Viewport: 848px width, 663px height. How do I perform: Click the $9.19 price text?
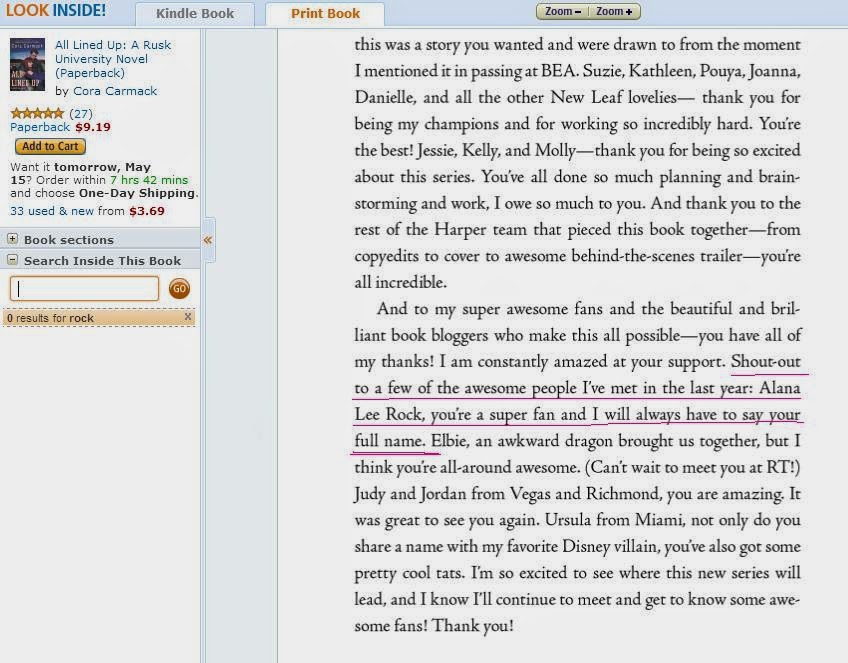93,127
